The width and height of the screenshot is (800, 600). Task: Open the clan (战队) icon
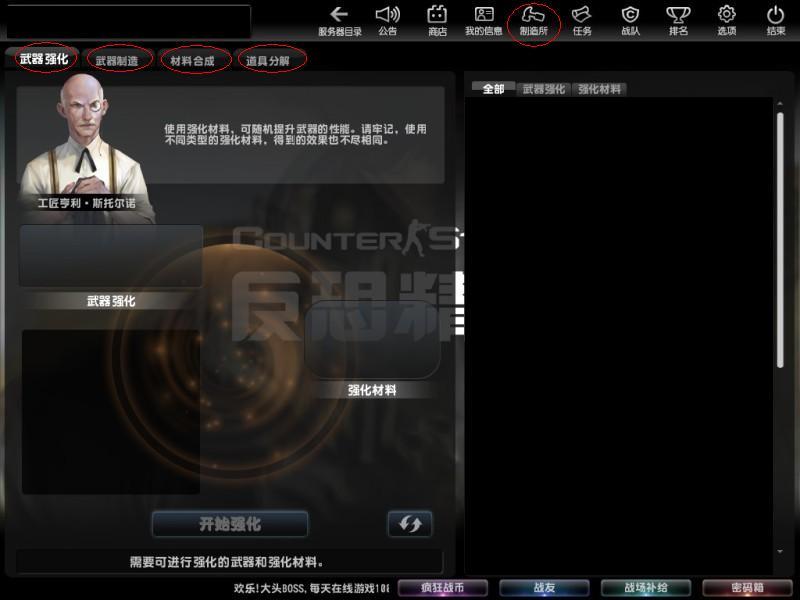631,21
